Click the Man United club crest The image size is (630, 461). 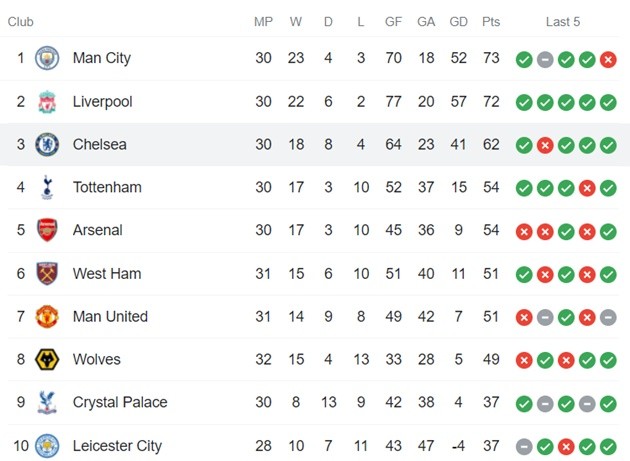pos(47,316)
